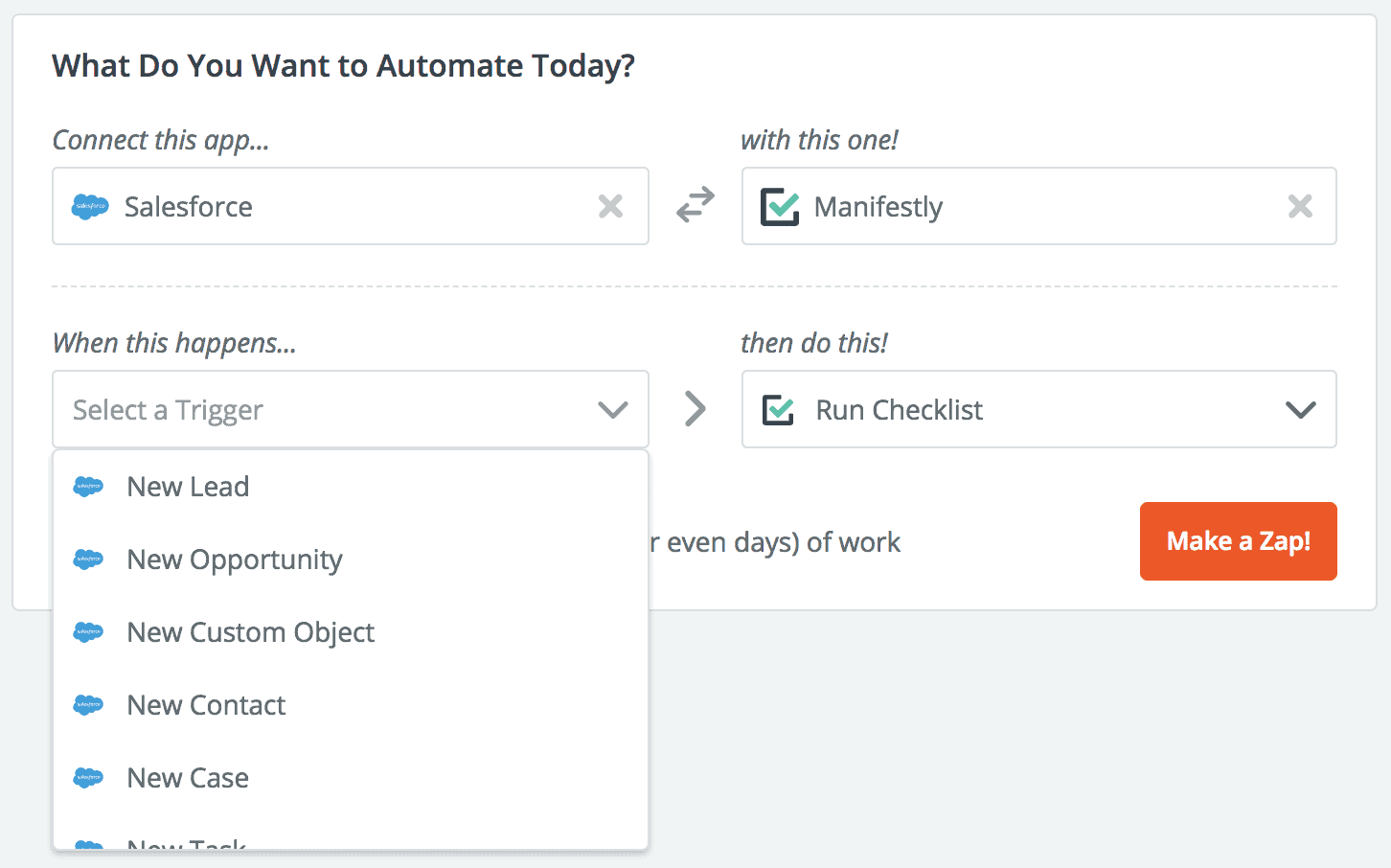The height and width of the screenshot is (868, 1391).
Task: Click Salesforce icon beside New Custom Object
Action: click(88, 632)
